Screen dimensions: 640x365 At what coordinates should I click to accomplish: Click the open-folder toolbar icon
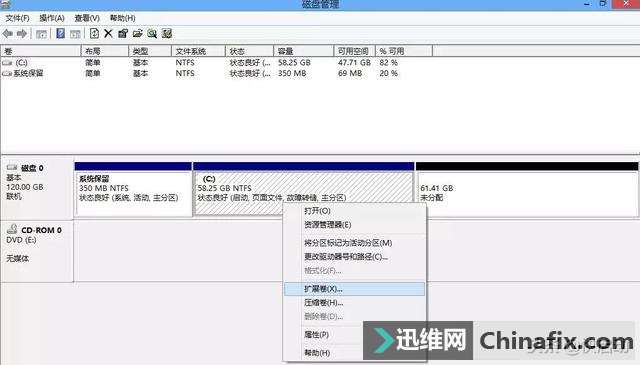pyautogui.click(x=138, y=33)
